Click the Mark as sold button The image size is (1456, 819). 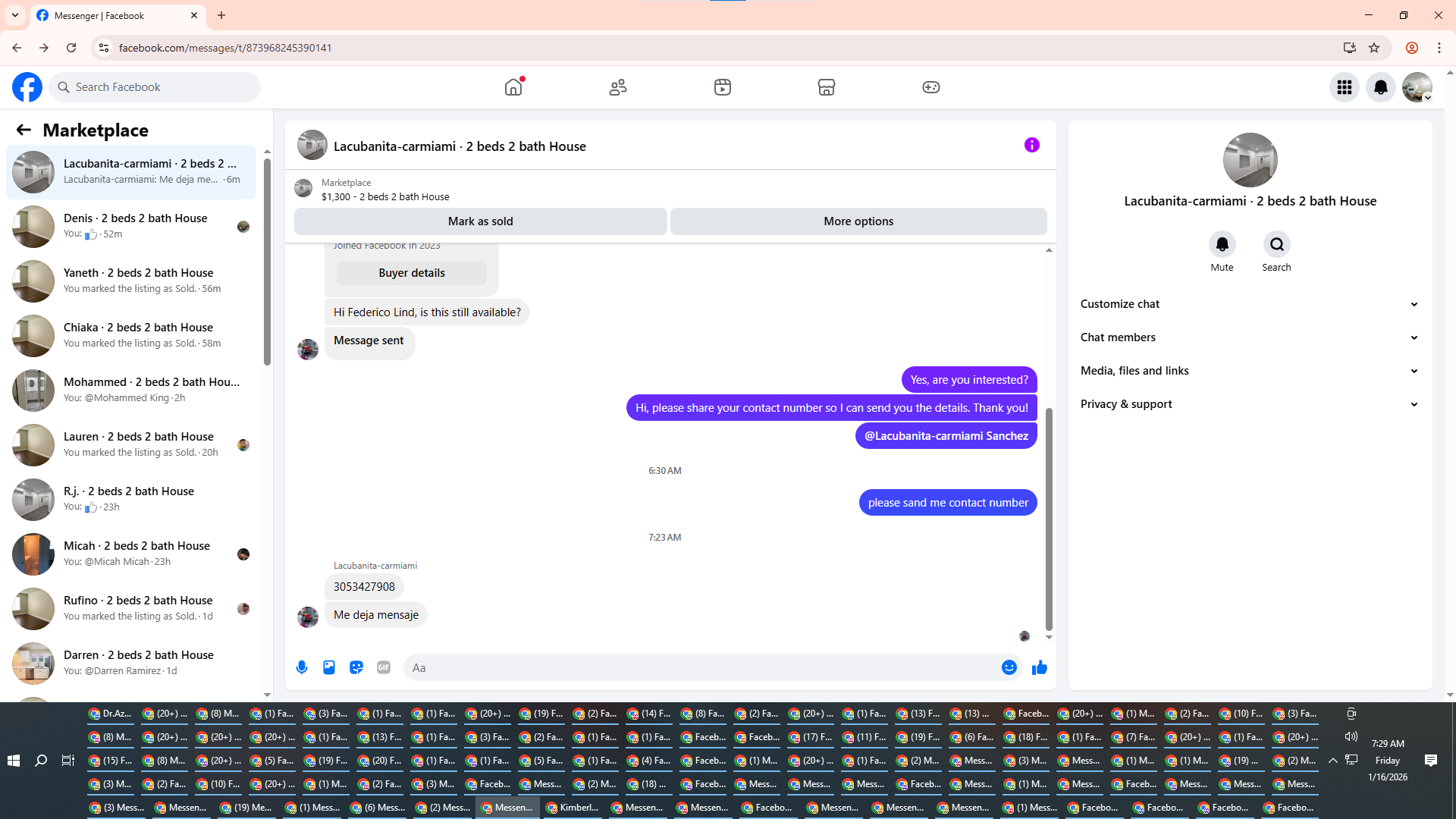point(480,221)
